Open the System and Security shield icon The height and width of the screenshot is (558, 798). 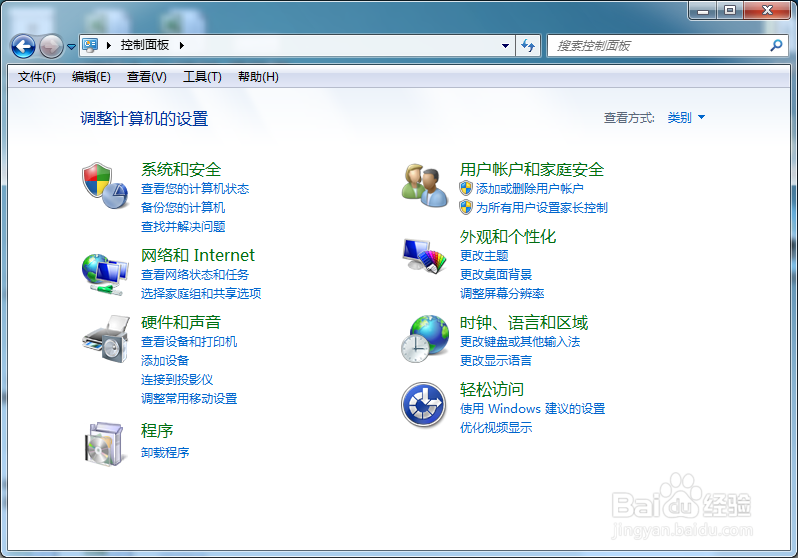click(x=105, y=186)
